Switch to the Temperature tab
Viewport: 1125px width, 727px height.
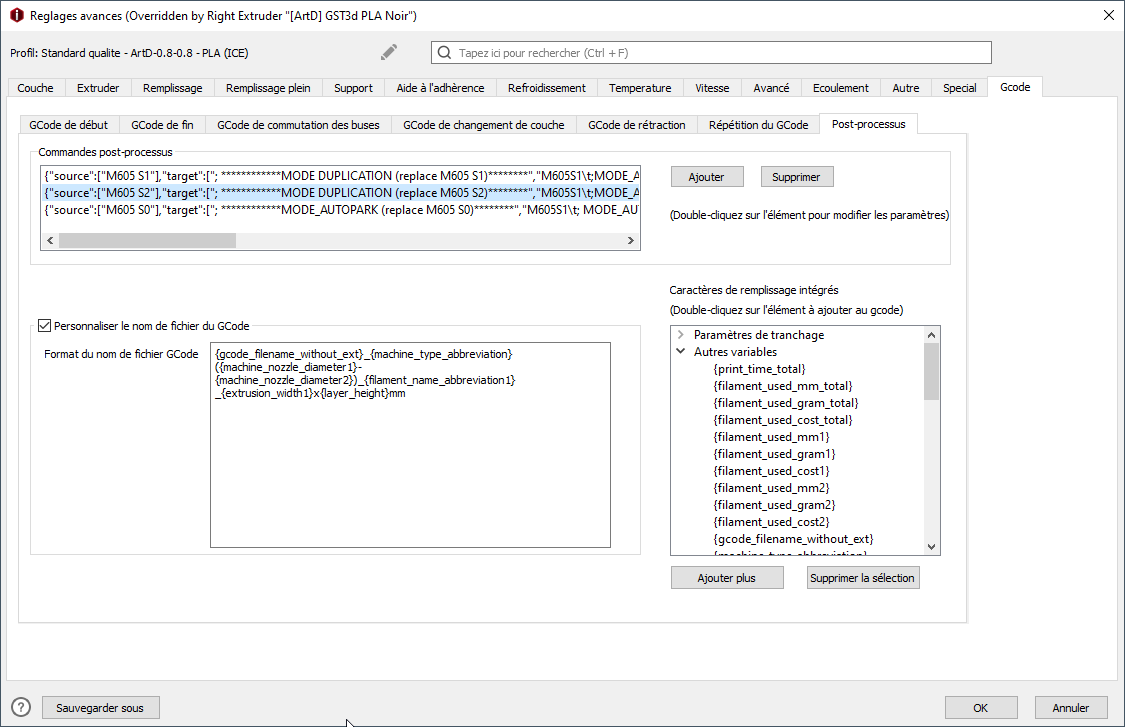(x=640, y=88)
